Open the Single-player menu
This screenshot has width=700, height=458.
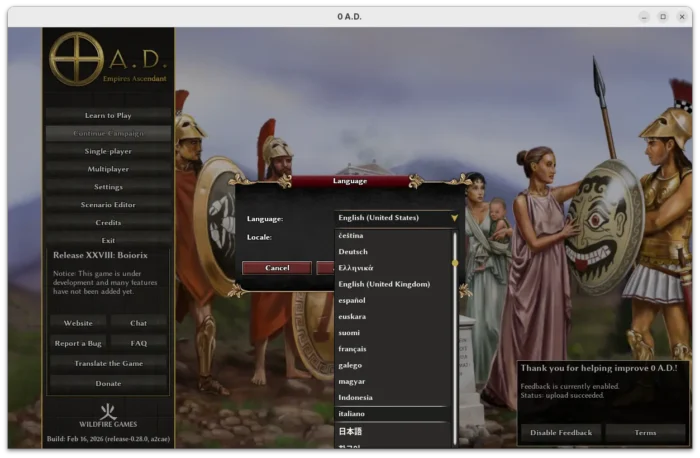[x=108, y=151]
